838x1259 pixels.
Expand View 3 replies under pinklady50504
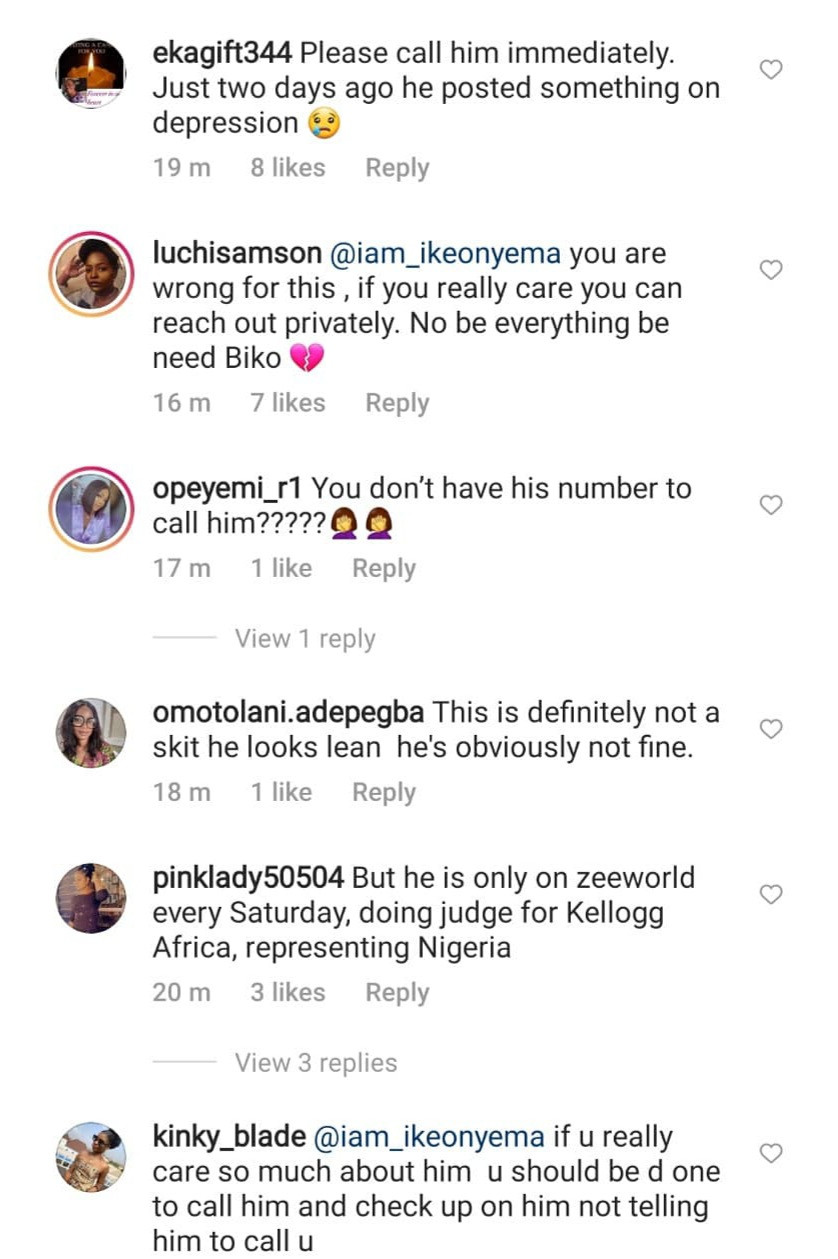click(315, 1063)
